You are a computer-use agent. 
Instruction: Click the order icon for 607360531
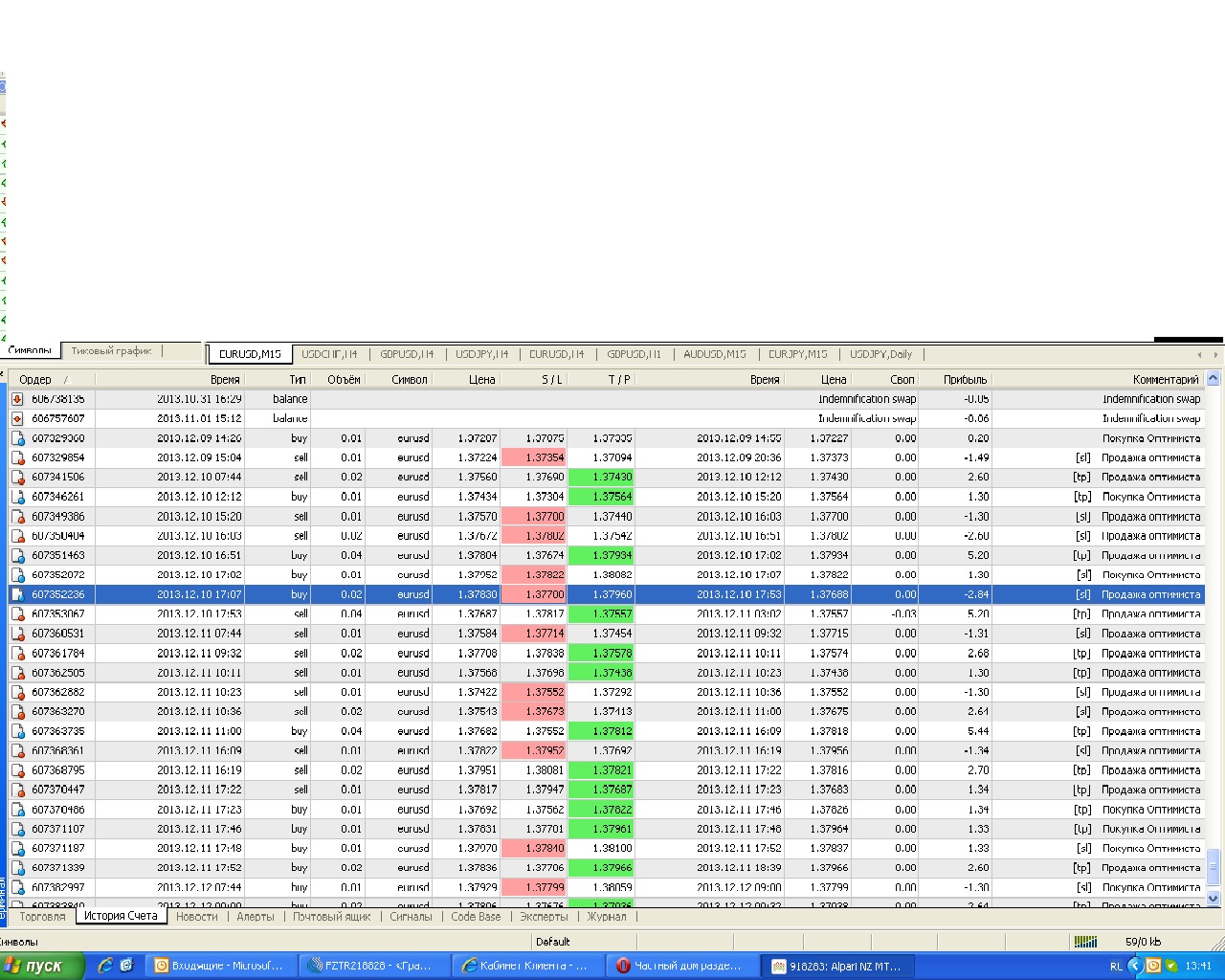pyautogui.click(x=17, y=634)
